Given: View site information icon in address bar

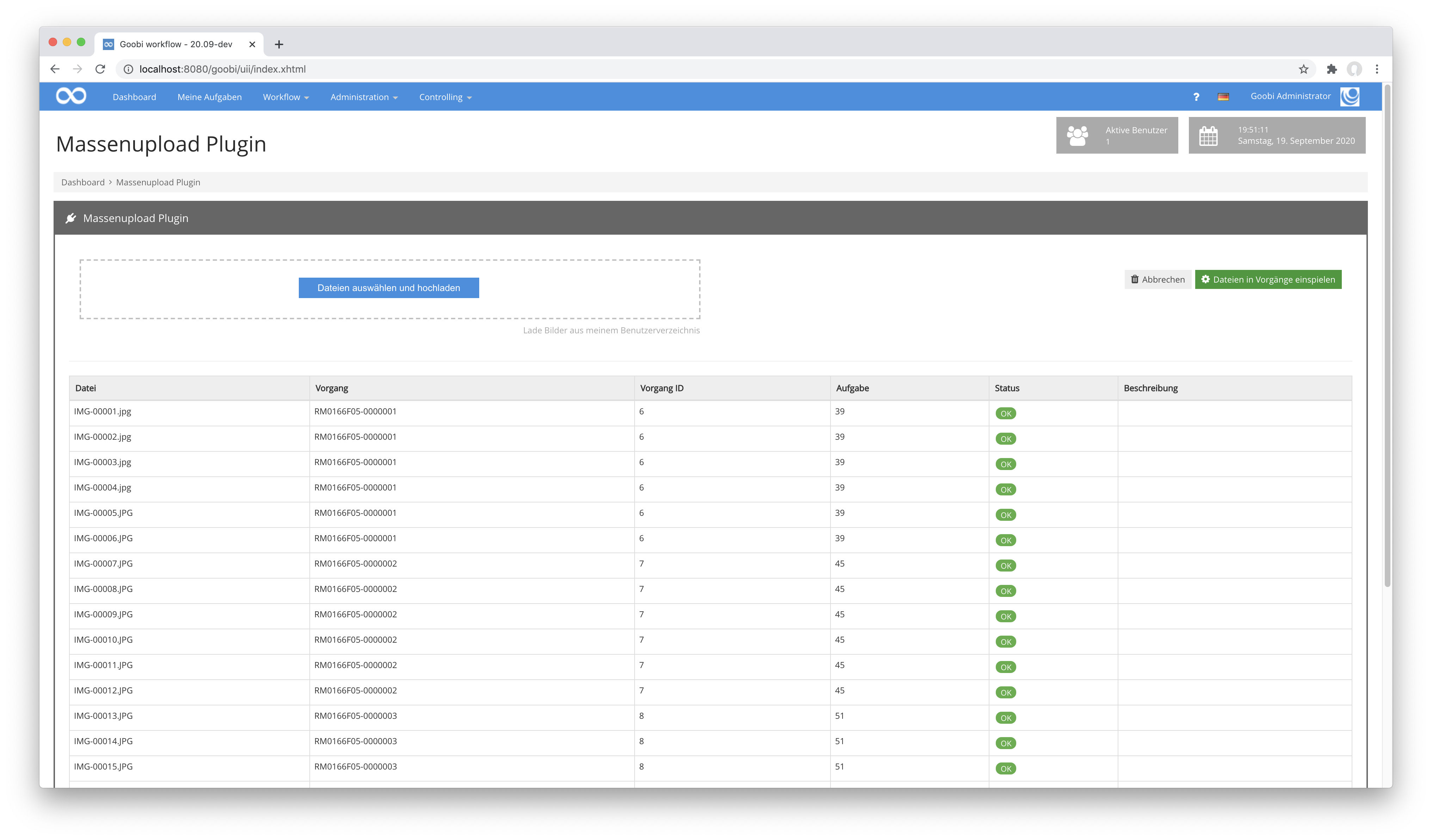Looking at the screenshot, I should coord(128,69).
